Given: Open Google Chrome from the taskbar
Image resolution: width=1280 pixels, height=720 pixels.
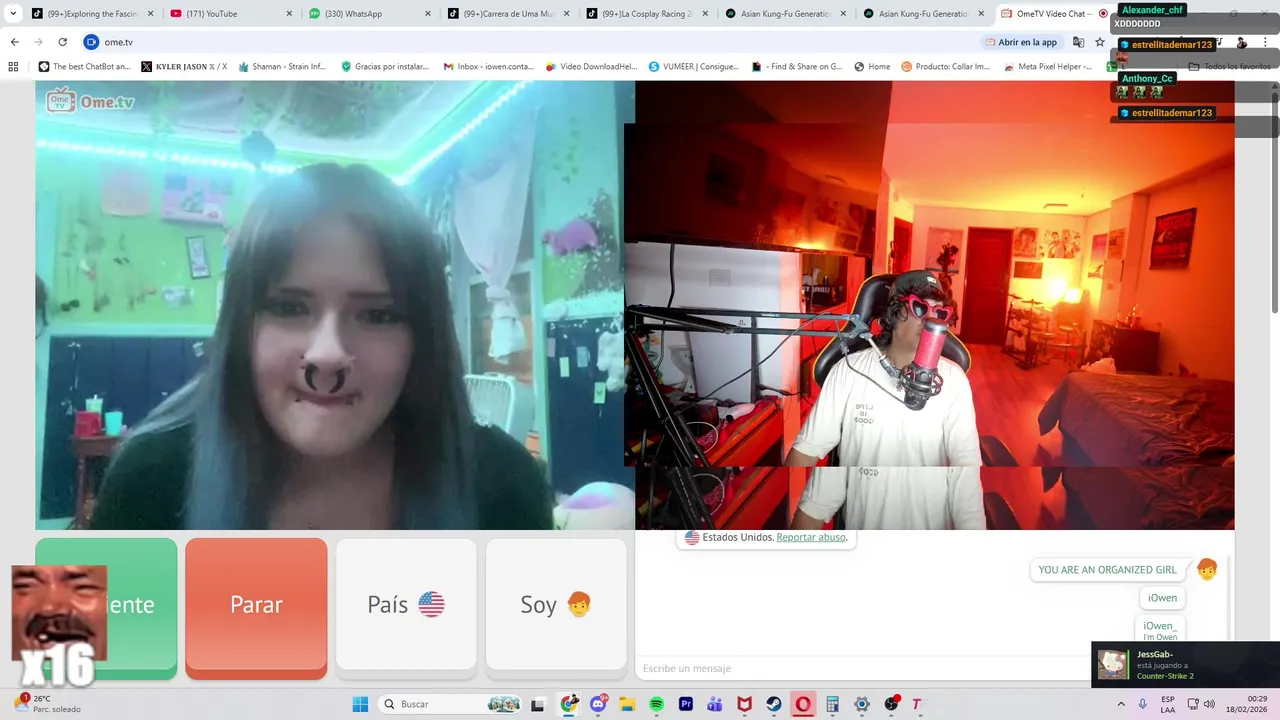Looking at the screenshot, I should (569, 704).
